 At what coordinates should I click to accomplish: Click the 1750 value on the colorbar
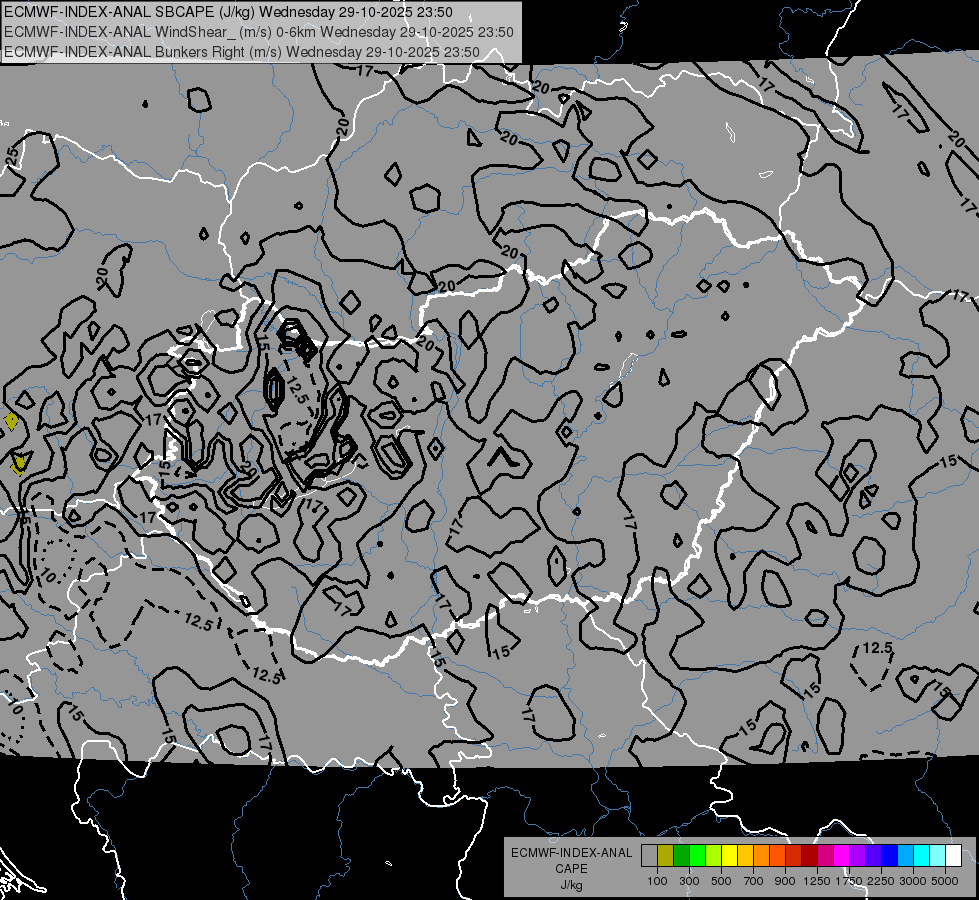[849, 881]
